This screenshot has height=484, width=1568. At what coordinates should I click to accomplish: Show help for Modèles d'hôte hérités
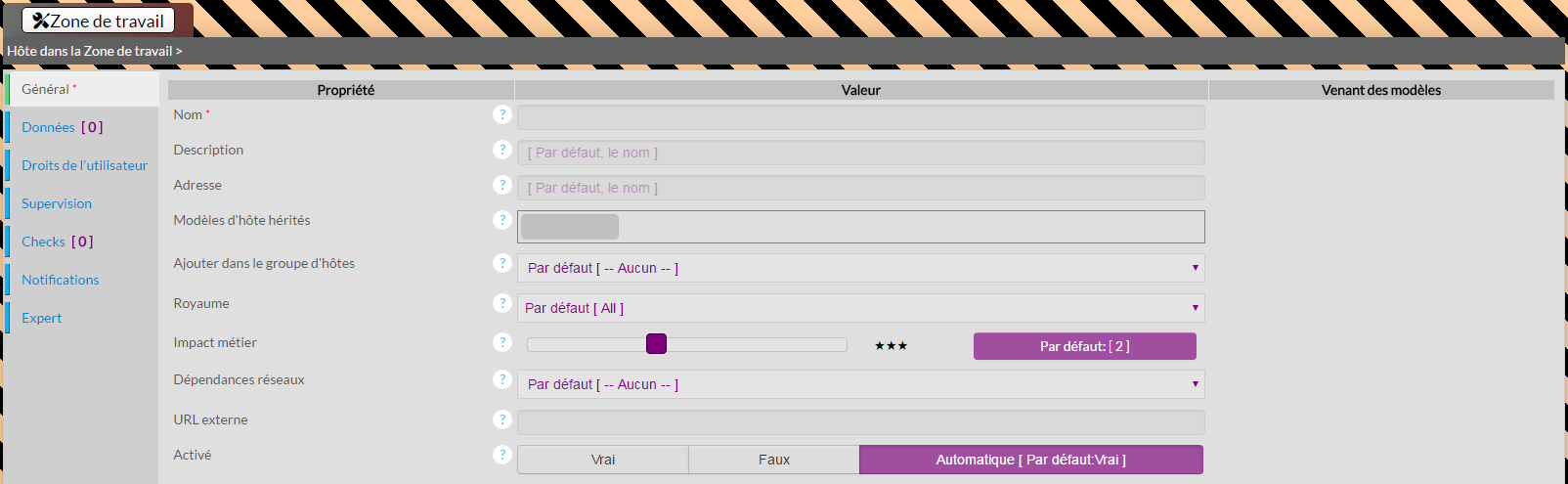[502, 220]
